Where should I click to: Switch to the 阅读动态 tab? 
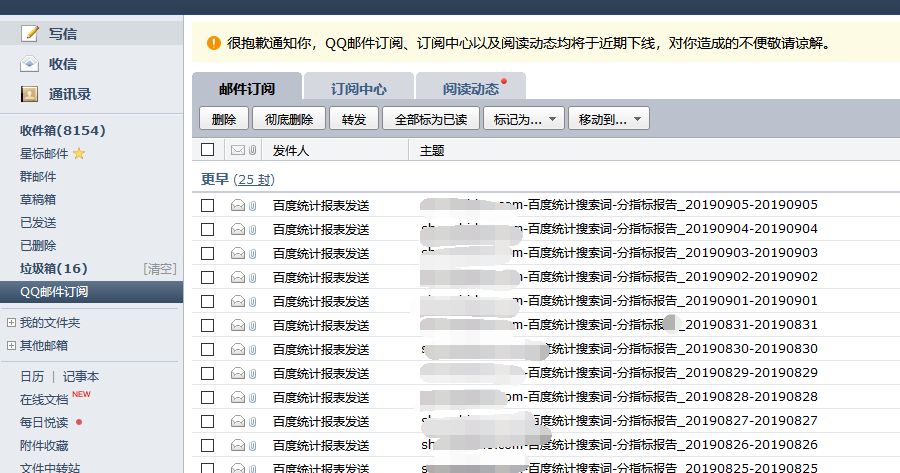[471, 88]
